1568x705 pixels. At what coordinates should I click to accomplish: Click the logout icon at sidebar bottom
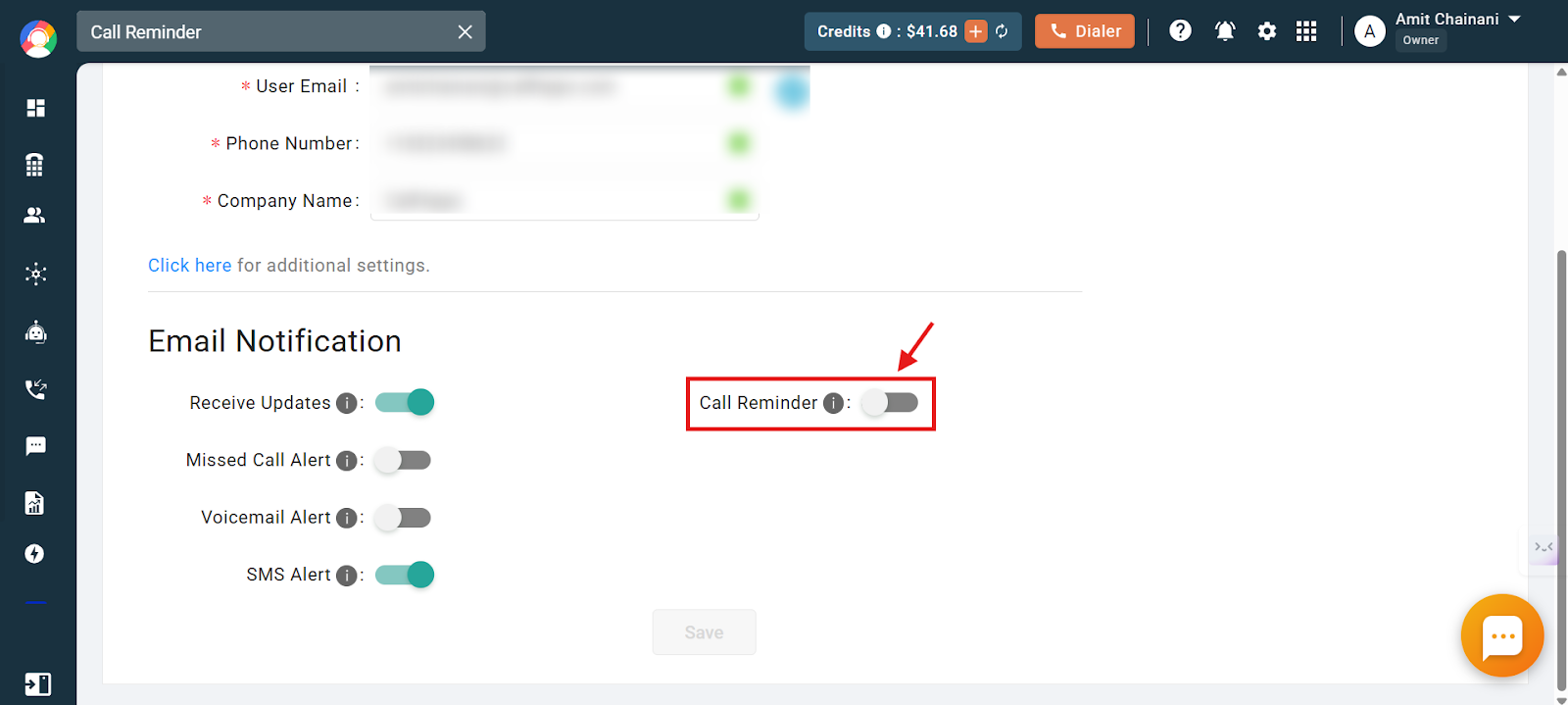[37, 683]
